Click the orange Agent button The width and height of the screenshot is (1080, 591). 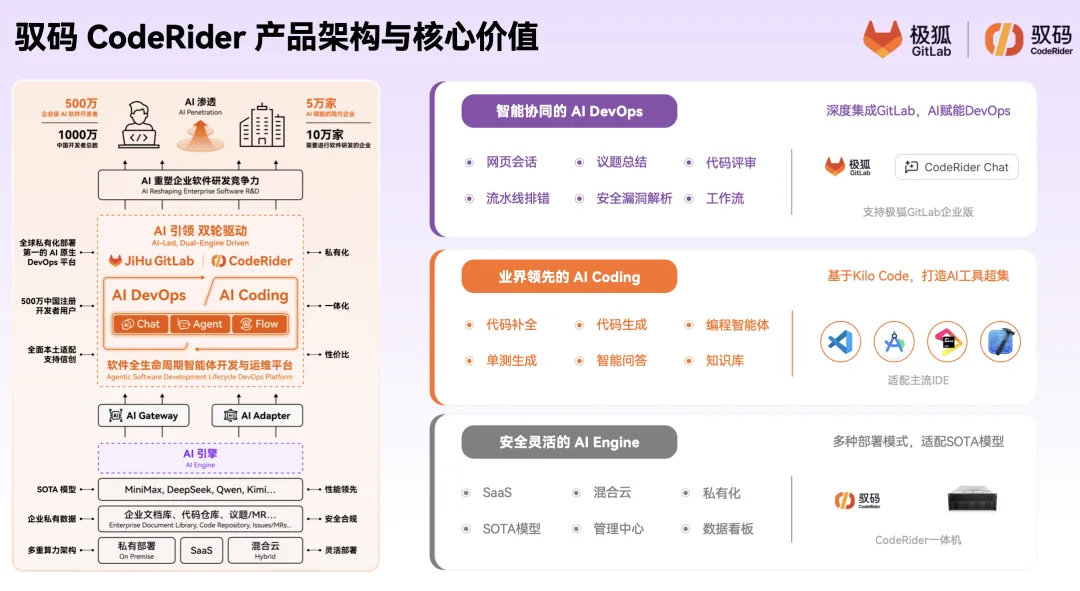199,324
